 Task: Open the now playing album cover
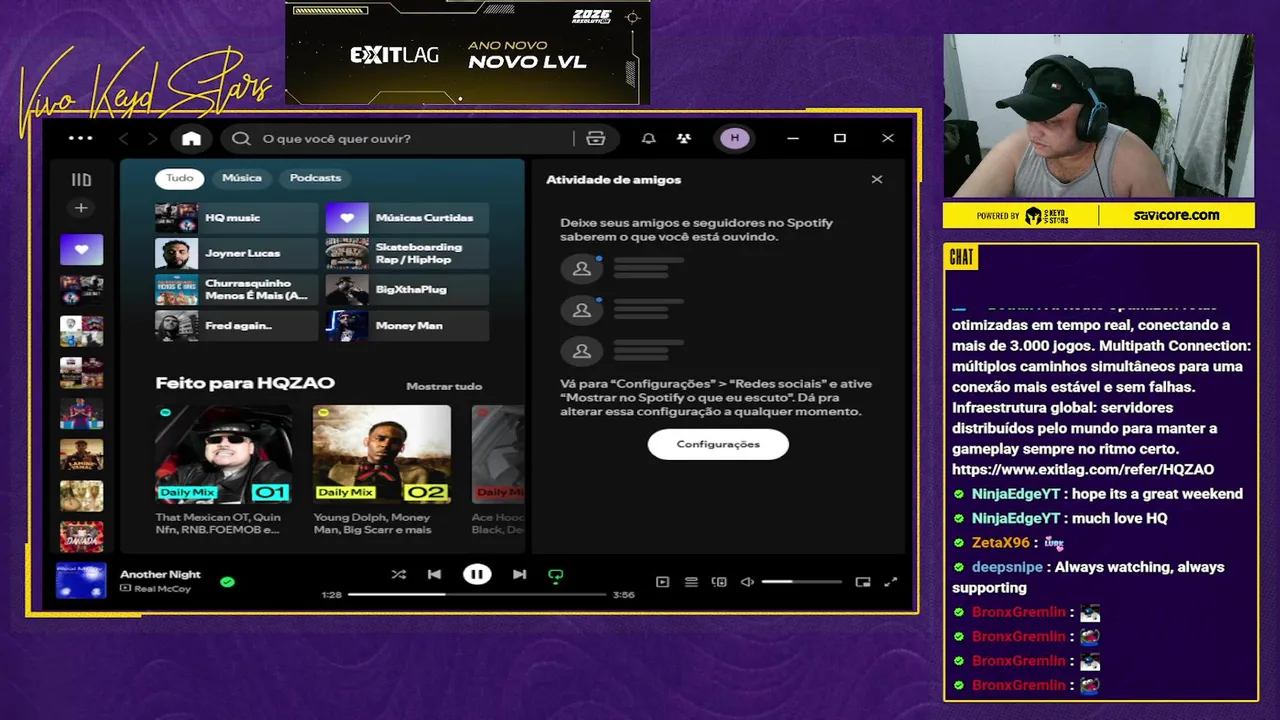(81, 581)
